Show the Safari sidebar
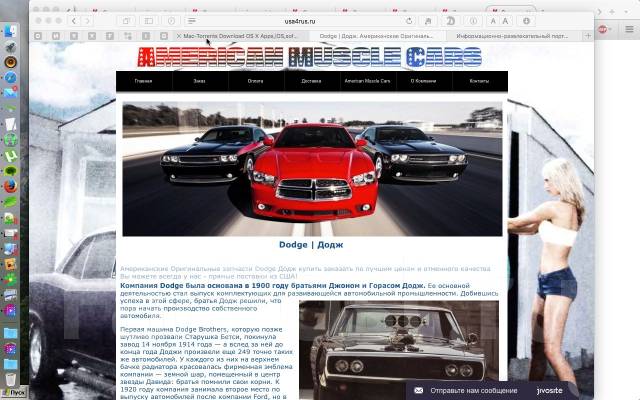640x400 pixels. 149,21
